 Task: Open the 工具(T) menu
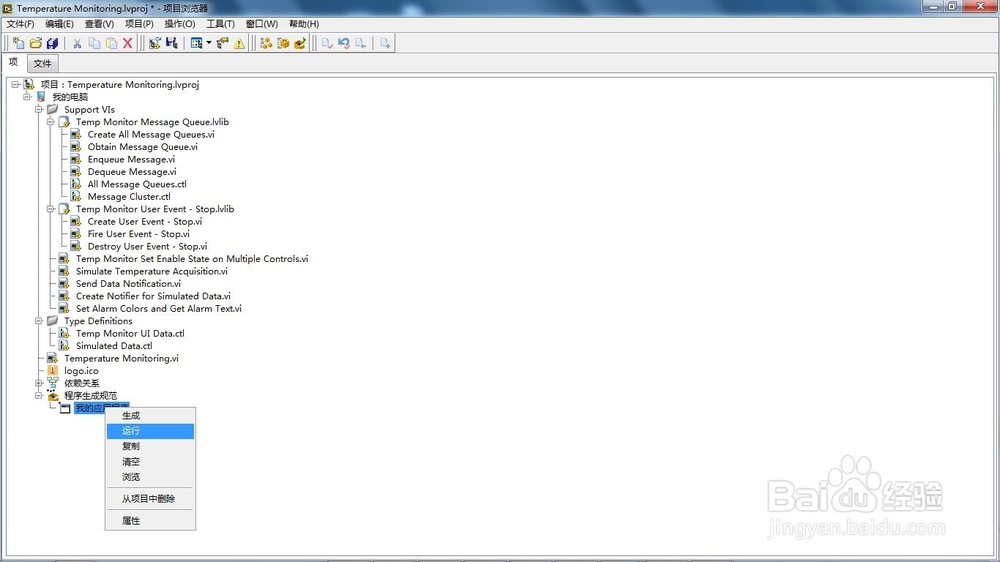coord(220,24)
